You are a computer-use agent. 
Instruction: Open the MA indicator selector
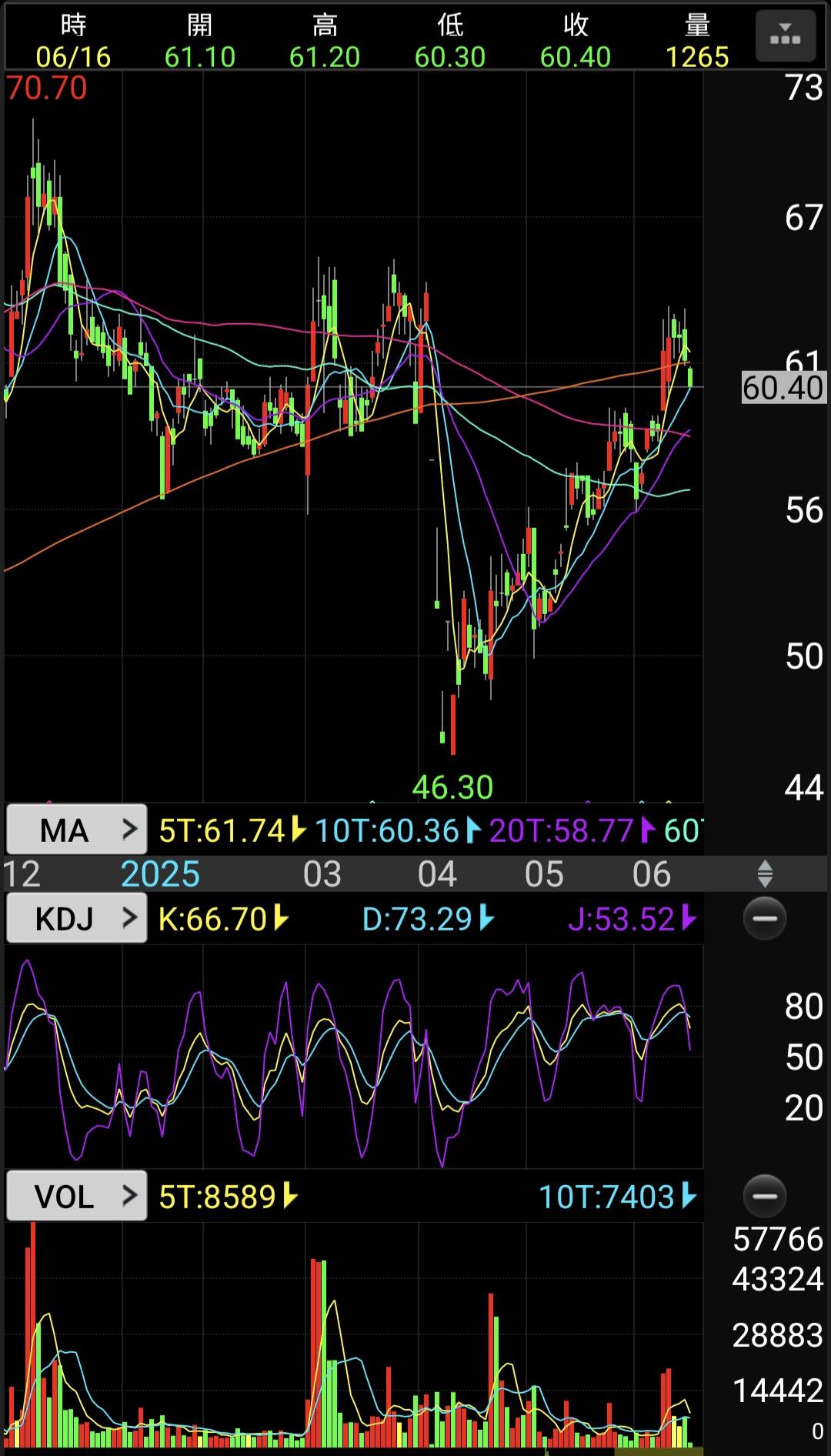(x=76, y=830)
